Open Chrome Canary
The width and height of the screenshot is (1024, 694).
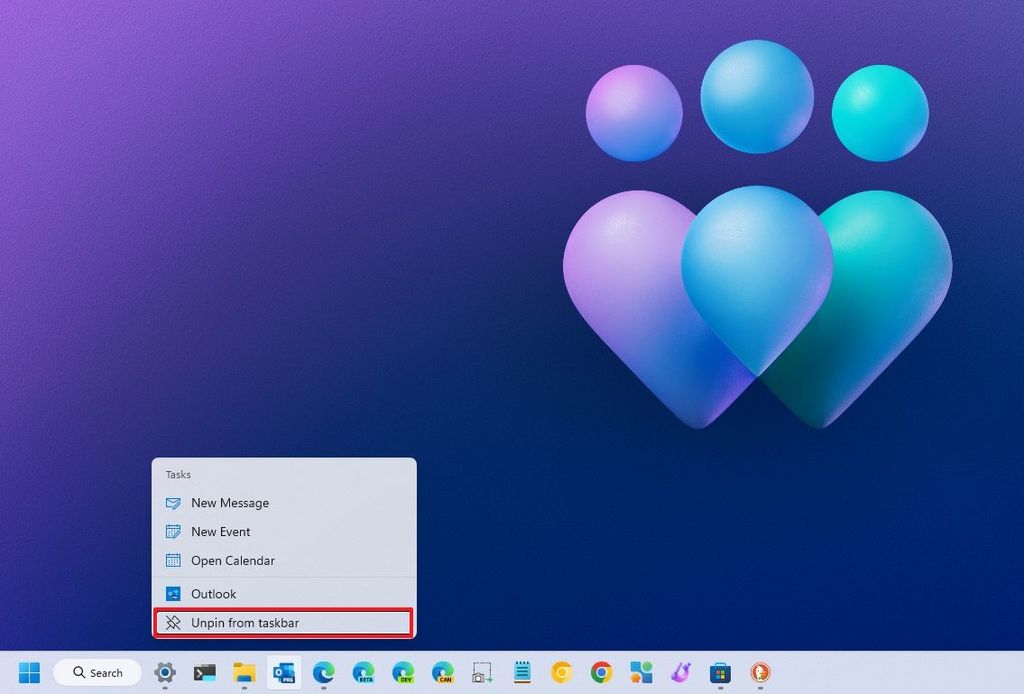coord(560,673)
